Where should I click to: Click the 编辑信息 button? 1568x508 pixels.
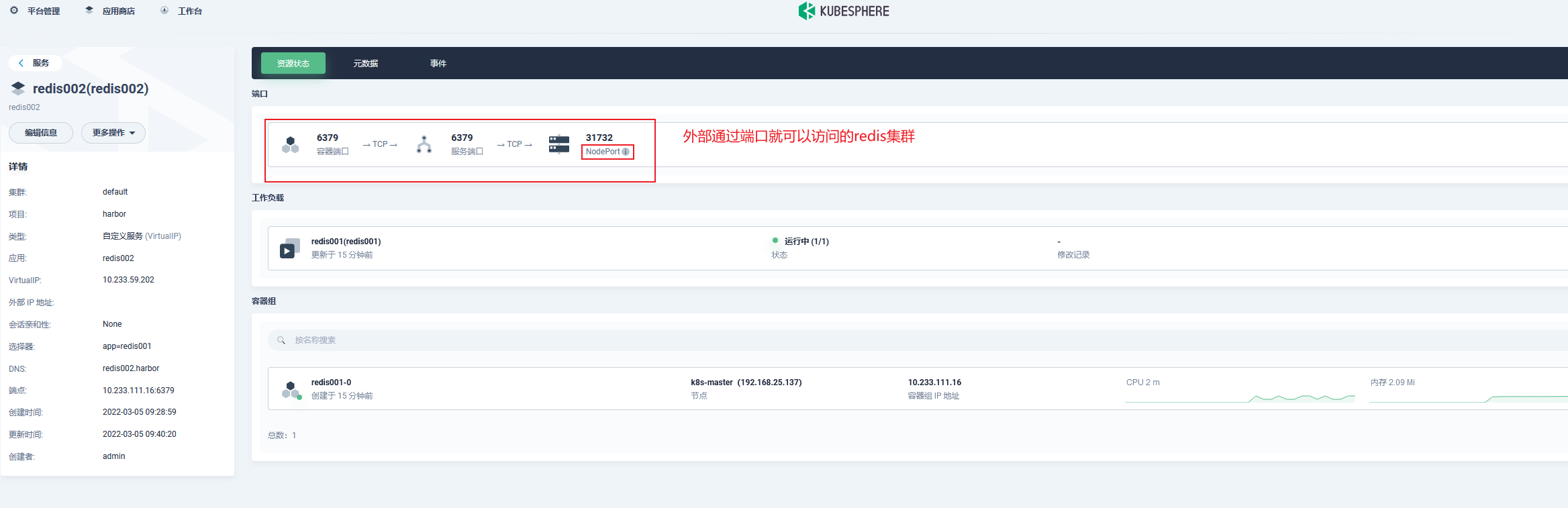pos(41,133)
